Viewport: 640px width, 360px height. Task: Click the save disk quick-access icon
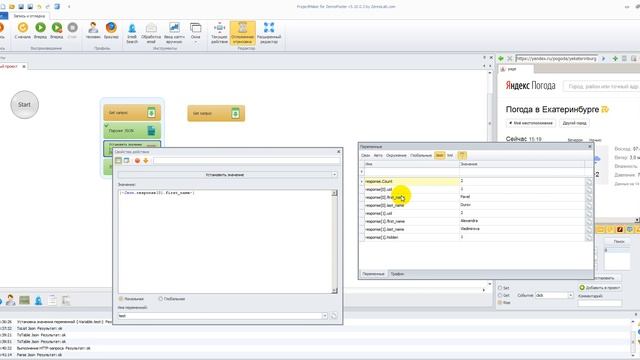(21, 7)
